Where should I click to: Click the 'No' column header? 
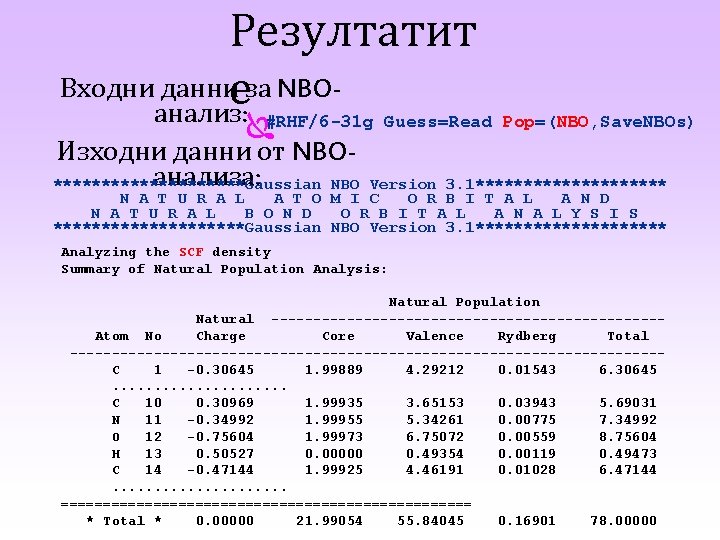153,336
